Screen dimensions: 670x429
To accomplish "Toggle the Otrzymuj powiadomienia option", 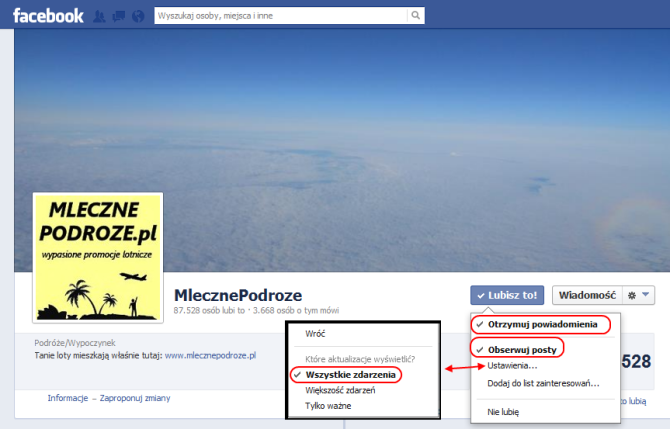I will (542, 324).
